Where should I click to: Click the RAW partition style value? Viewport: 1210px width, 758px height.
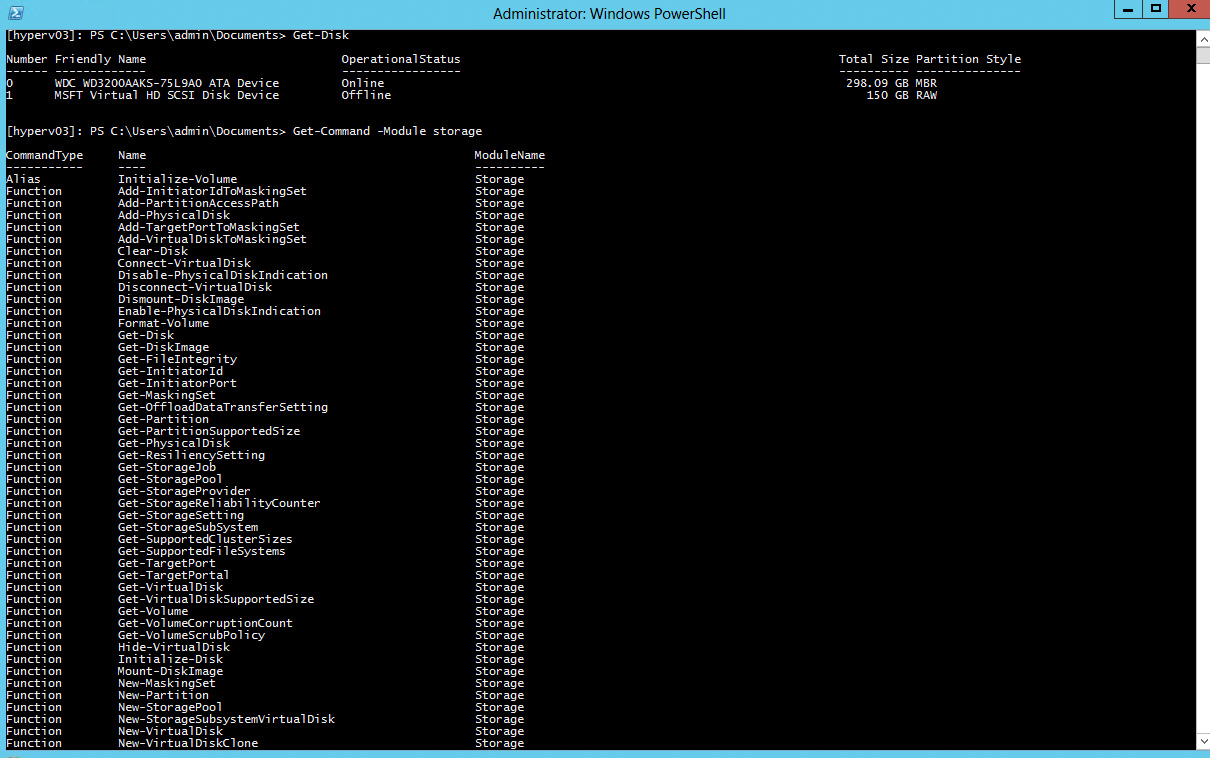click(x=926, y=95)
